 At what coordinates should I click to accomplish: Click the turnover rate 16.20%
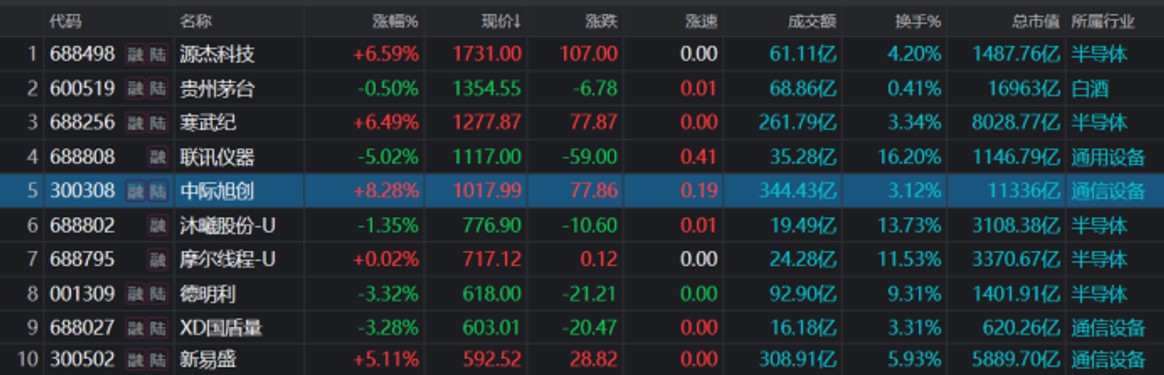click(909, 157)
